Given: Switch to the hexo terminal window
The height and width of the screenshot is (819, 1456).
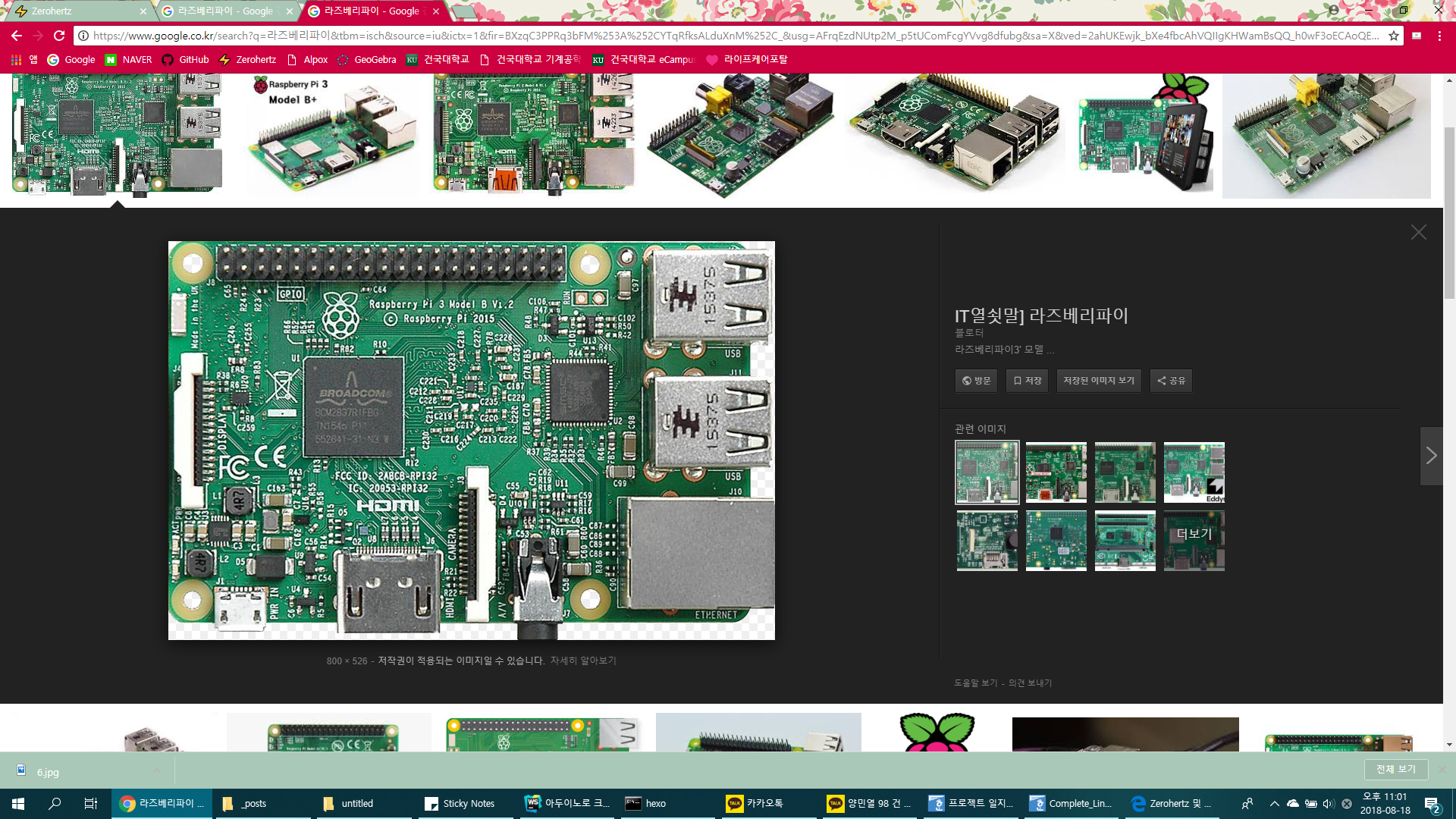Looking at the screenshot, I should click(667, 803).
